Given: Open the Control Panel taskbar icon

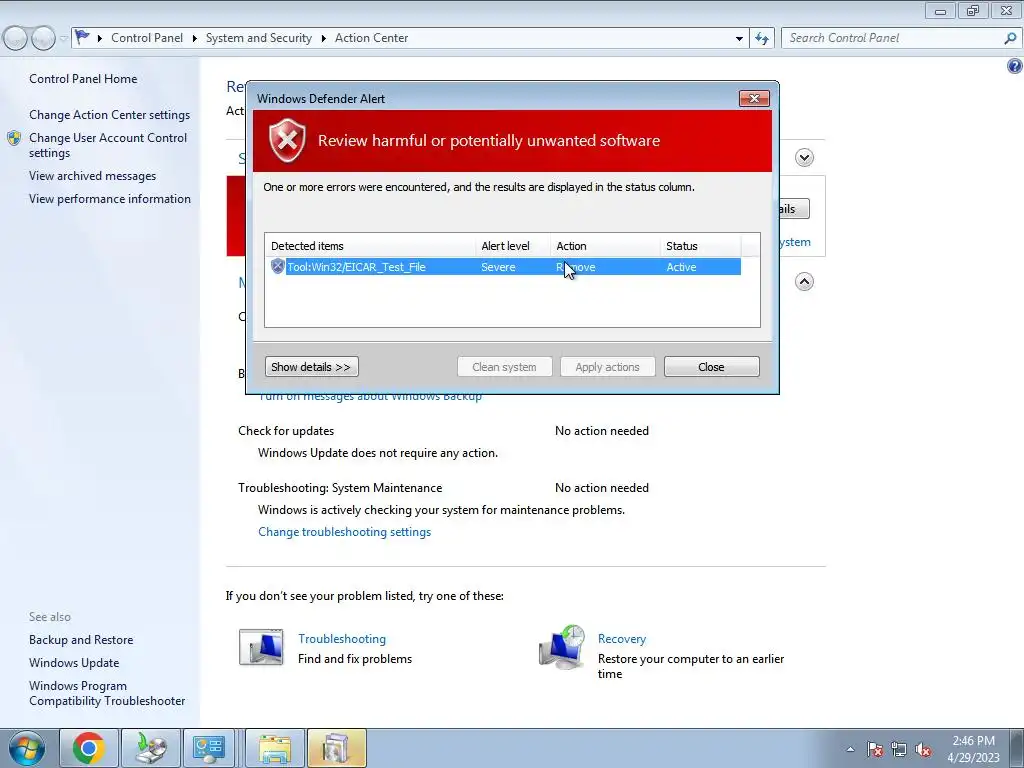Looking at the screenshot, I should tap(209, 748).
